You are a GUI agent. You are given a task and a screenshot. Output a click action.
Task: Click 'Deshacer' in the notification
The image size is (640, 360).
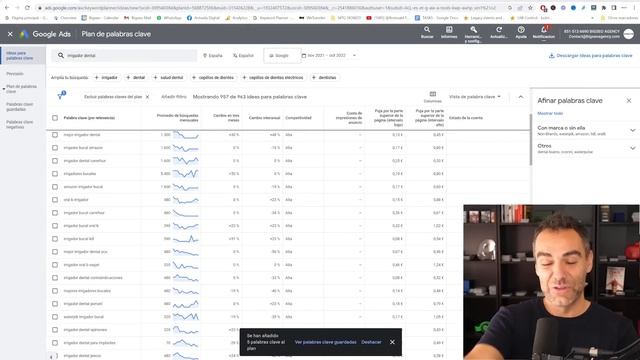click(371, 342)
